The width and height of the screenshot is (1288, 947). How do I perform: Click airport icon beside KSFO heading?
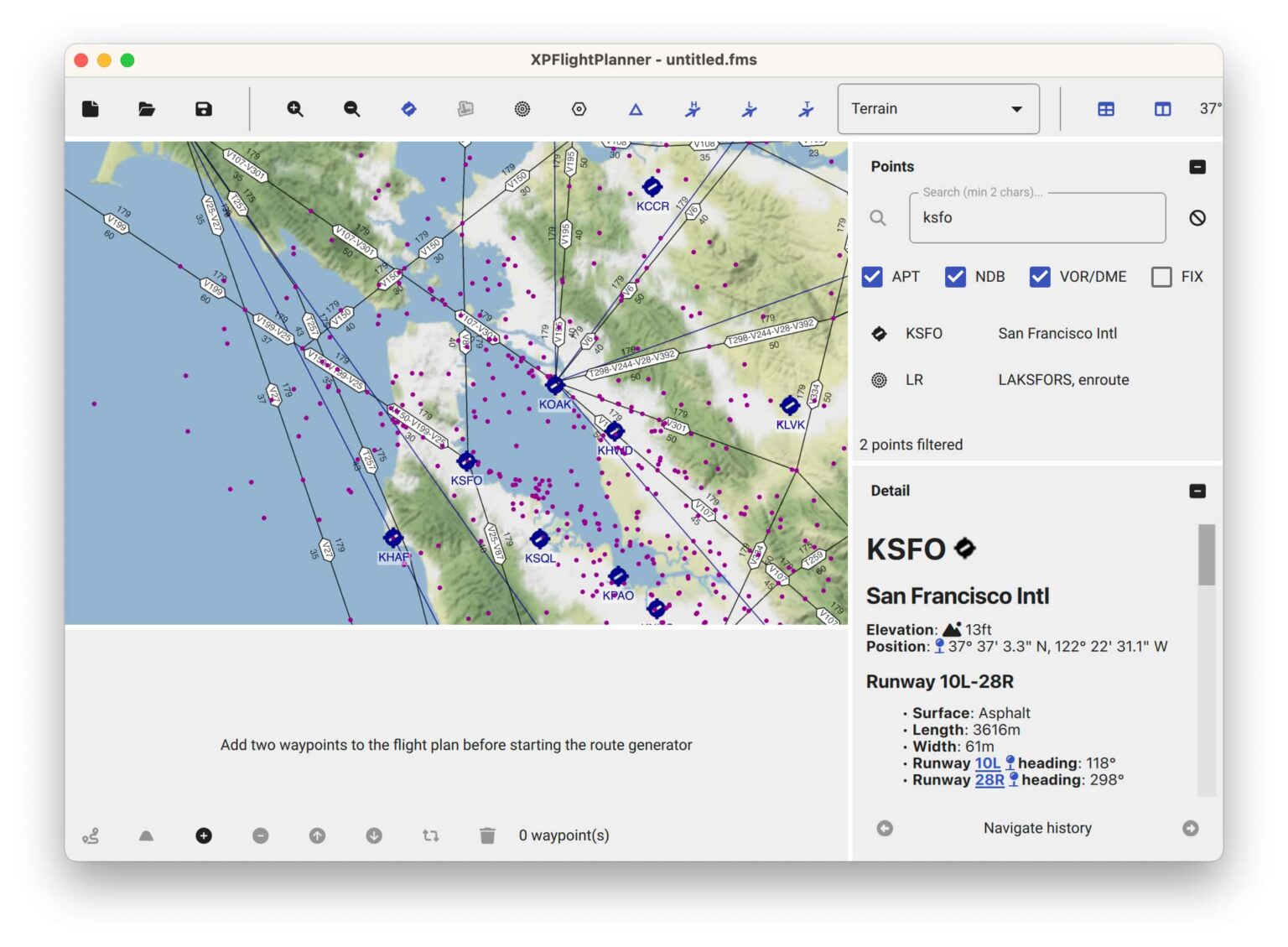tap(965, 549)
